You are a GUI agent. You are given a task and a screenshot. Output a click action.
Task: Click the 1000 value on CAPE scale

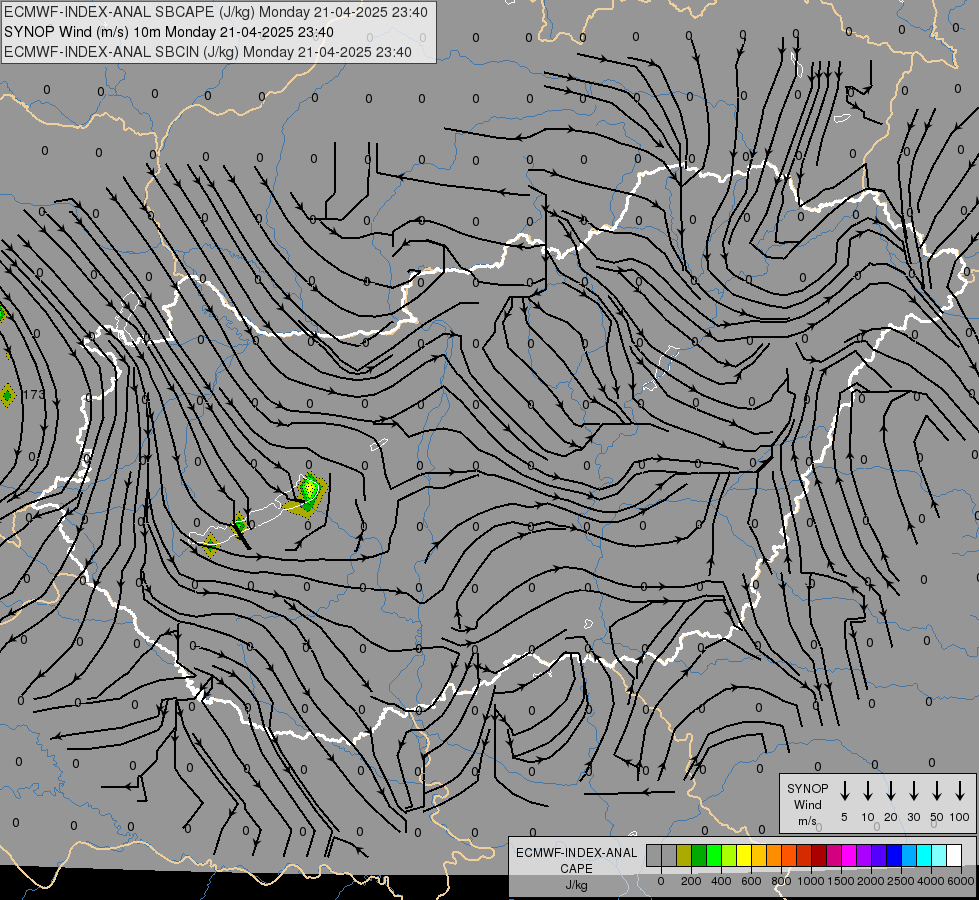(811, 881)
